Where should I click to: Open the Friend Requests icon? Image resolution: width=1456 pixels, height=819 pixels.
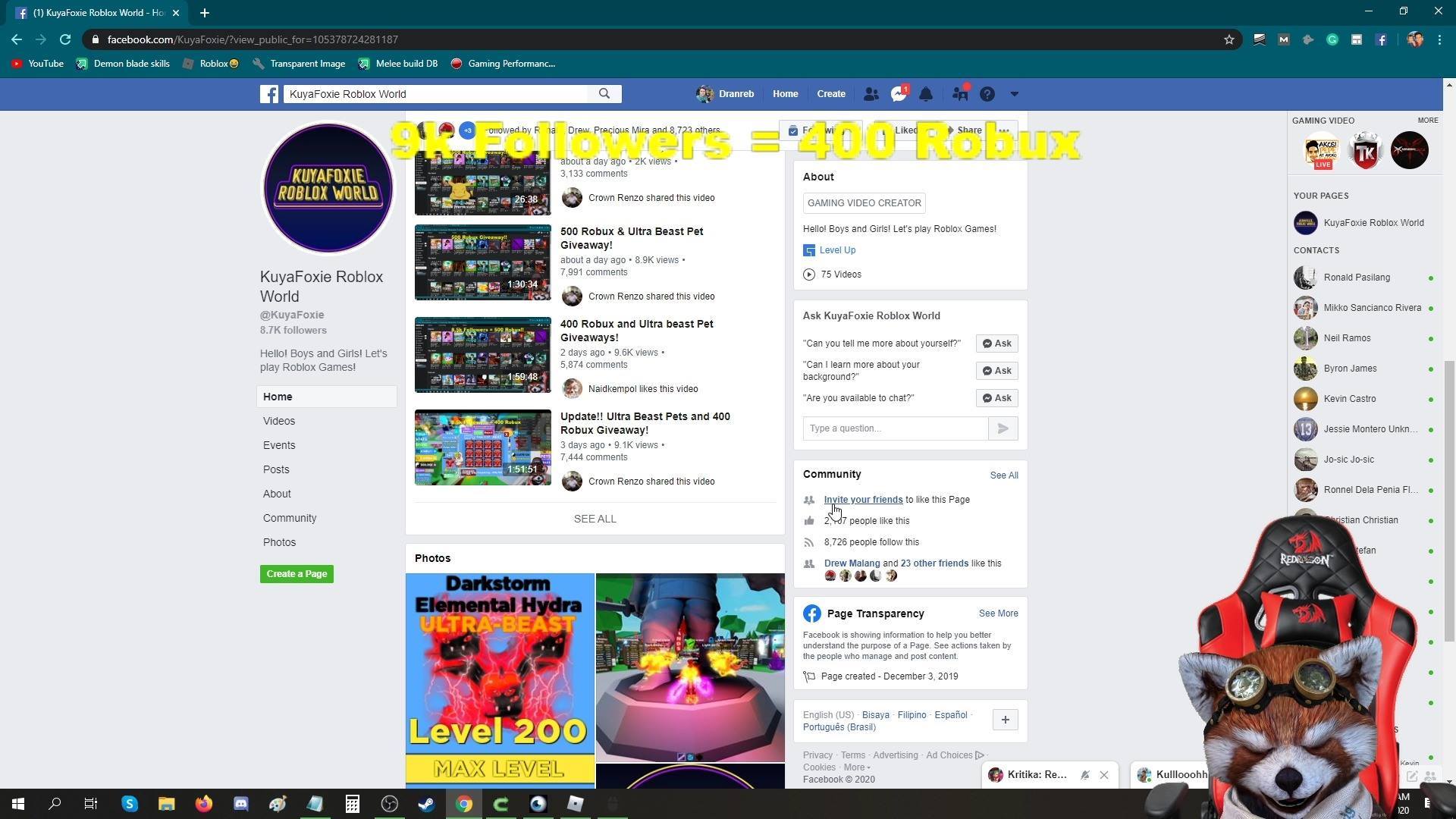871,94
